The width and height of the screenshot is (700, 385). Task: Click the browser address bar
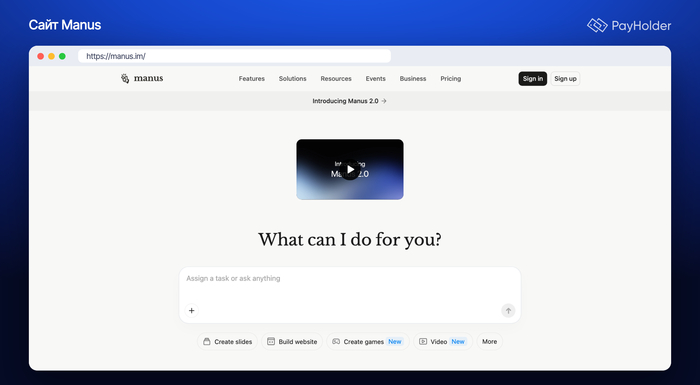click(234, 56)
